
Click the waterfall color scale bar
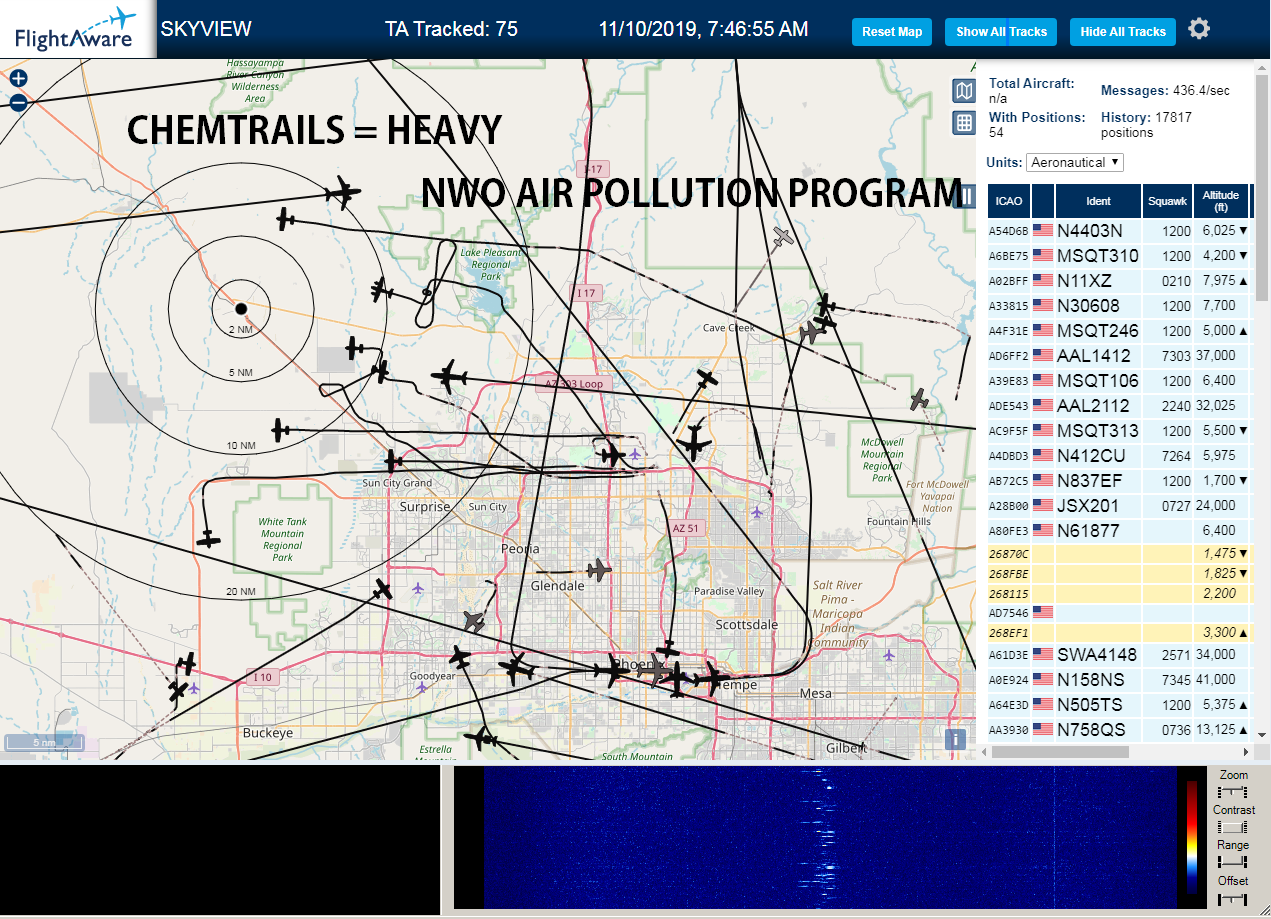point(1192,838)
